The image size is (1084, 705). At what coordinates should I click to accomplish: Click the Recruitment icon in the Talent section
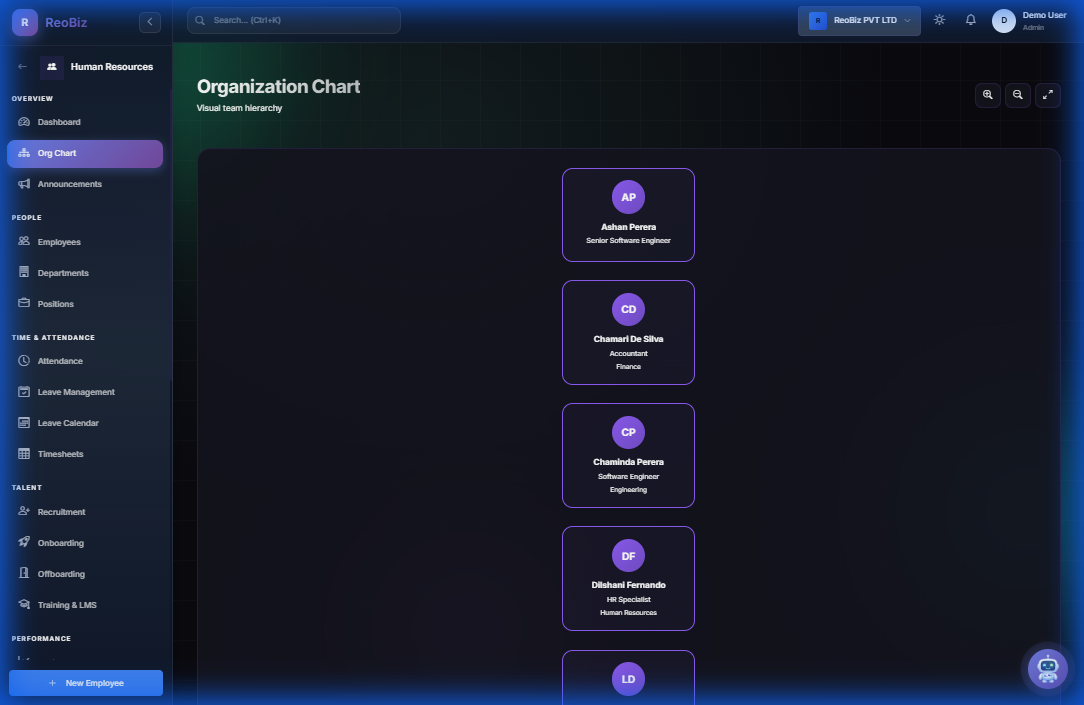23,511
